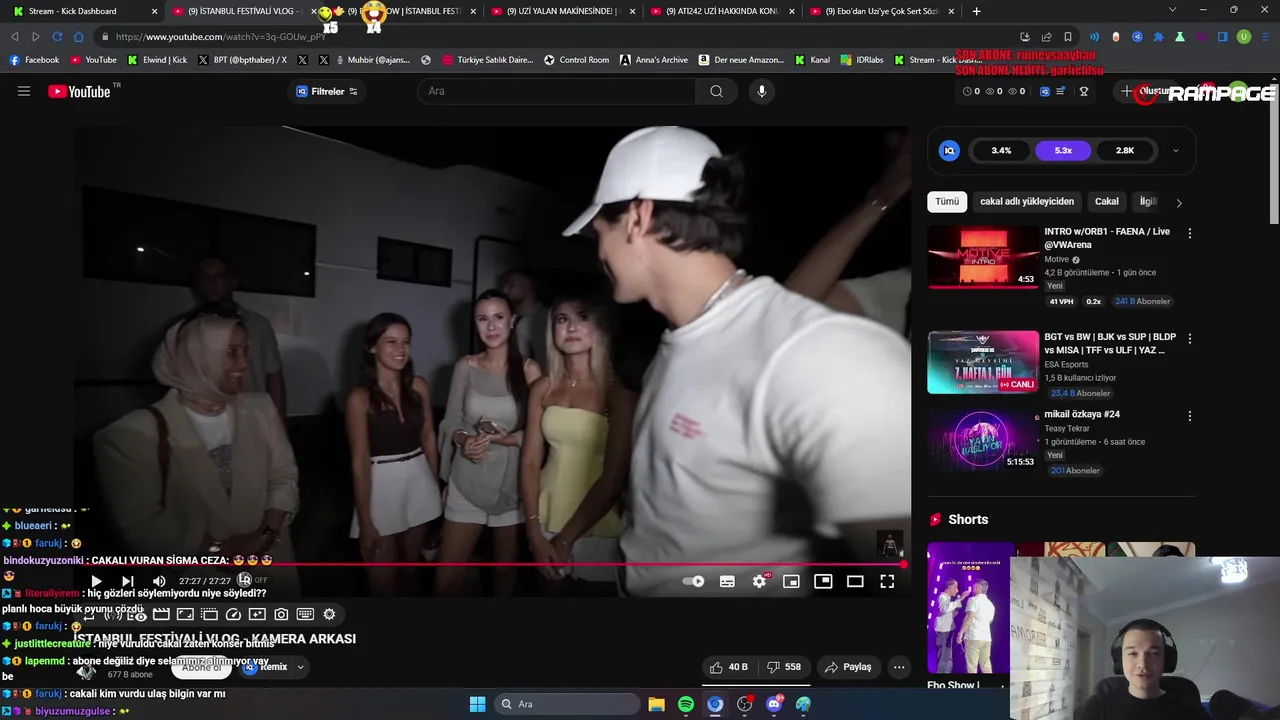Open the Filtreler dropdown next to logo
The height and width of the screenshot is (720, 1280).
[327, 91]
